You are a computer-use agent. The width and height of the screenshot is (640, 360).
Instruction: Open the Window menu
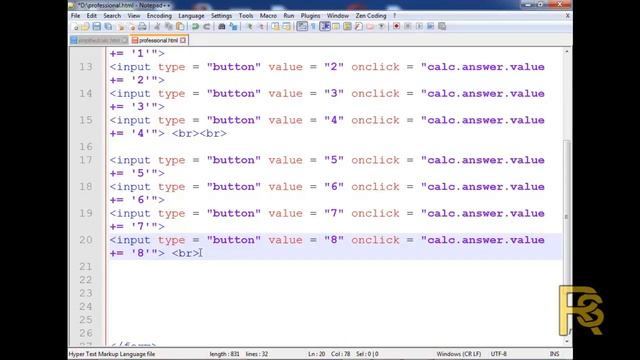[338, 16]
